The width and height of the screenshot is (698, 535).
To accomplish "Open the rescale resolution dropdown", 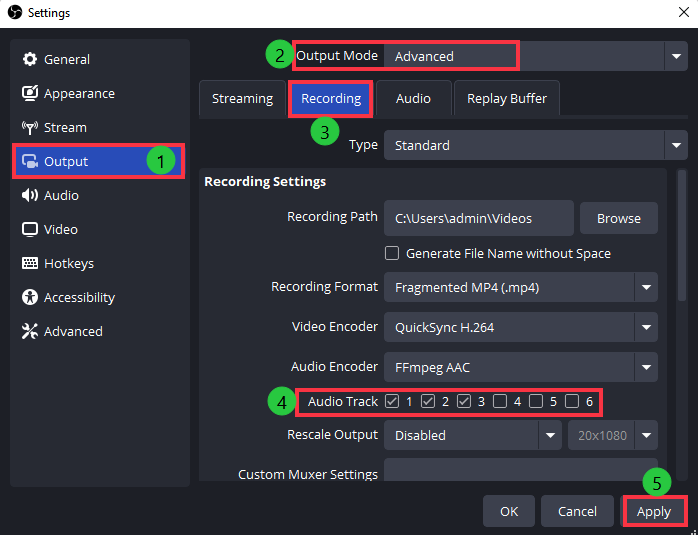I will pos(613,435).
